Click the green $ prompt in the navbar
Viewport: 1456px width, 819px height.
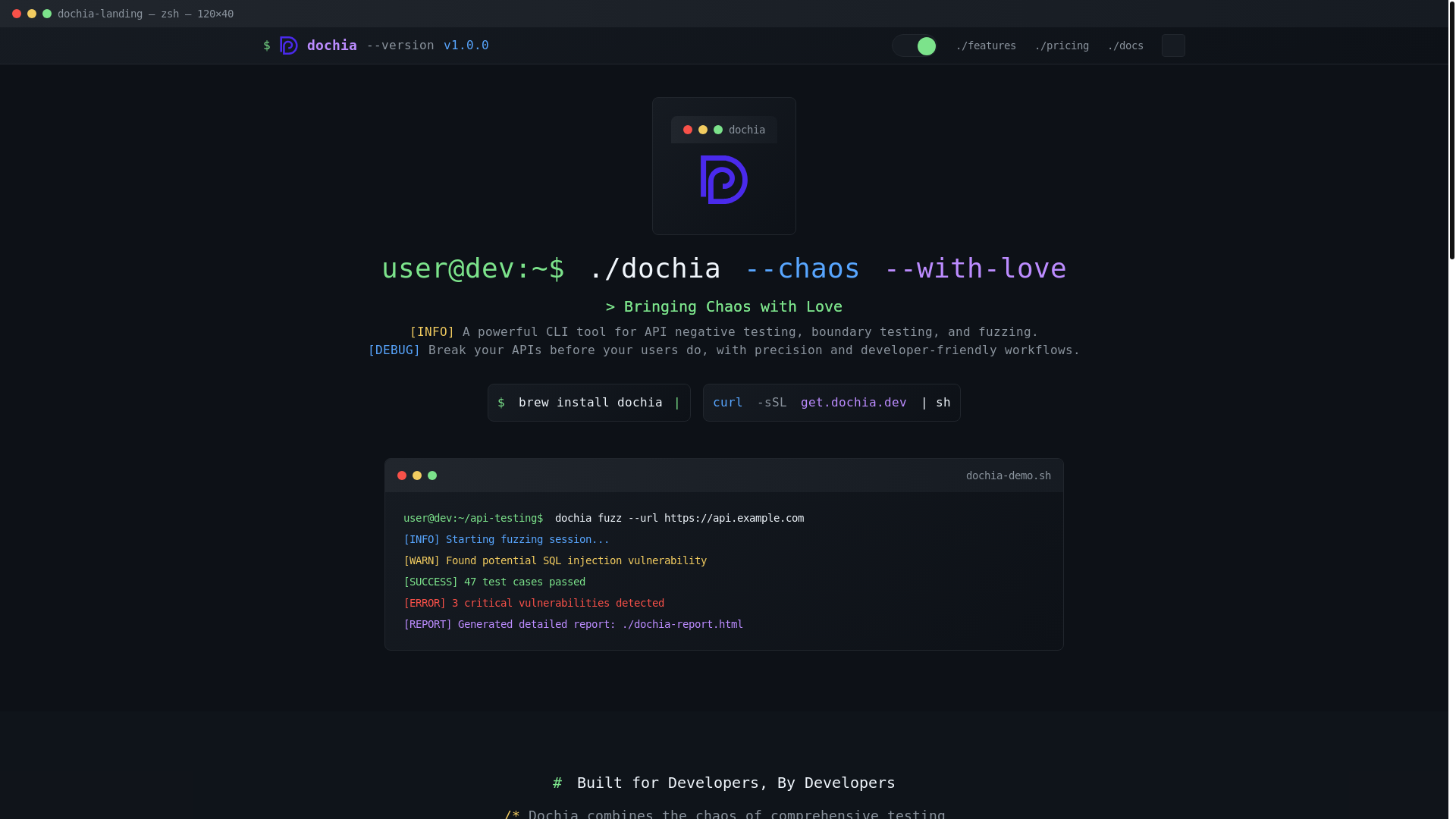click(x=267, y=45)
